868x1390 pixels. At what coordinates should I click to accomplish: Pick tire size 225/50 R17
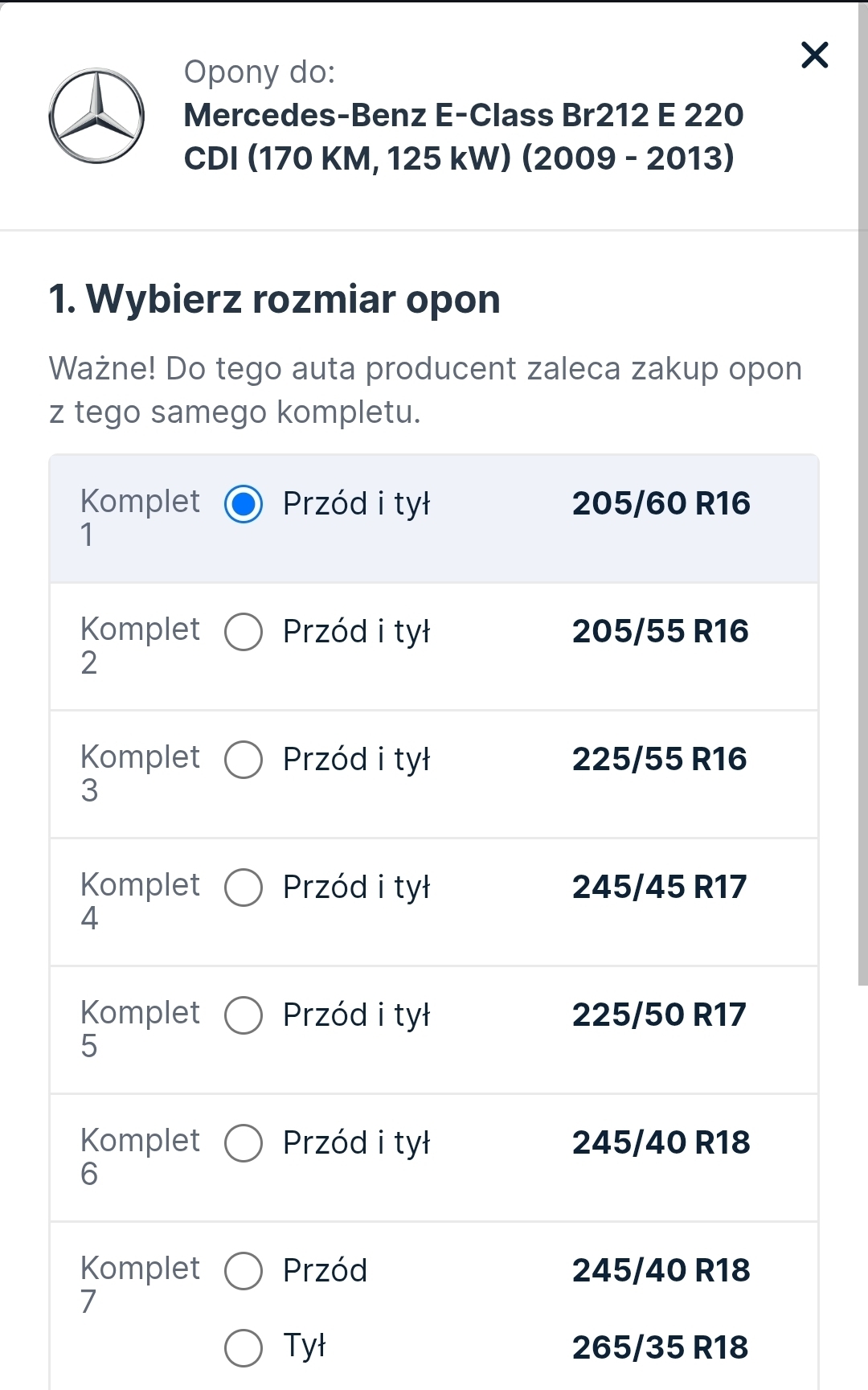[659, 1015]
